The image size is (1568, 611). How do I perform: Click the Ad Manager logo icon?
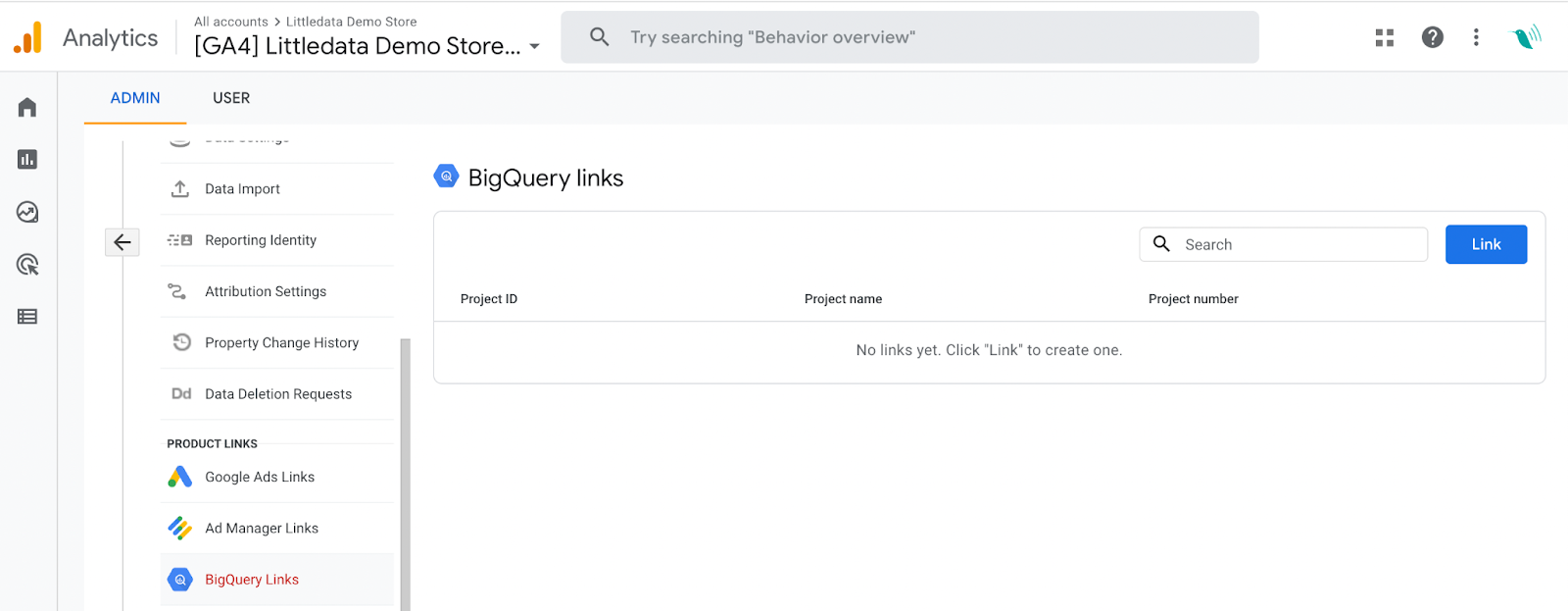tap(180, 528)
